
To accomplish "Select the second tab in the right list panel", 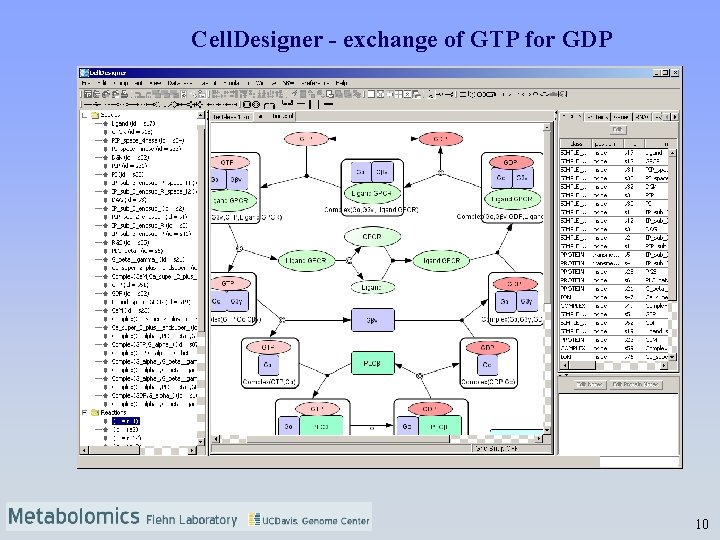I will (597, 117).
